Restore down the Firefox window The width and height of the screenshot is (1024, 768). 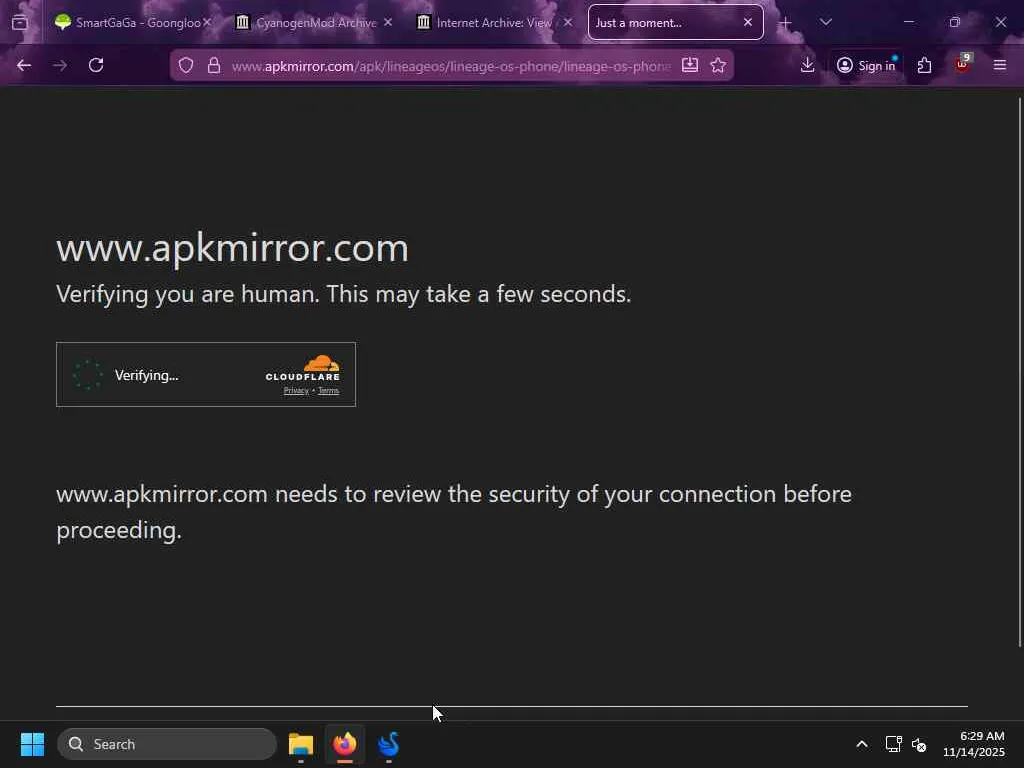pos(955,22)
